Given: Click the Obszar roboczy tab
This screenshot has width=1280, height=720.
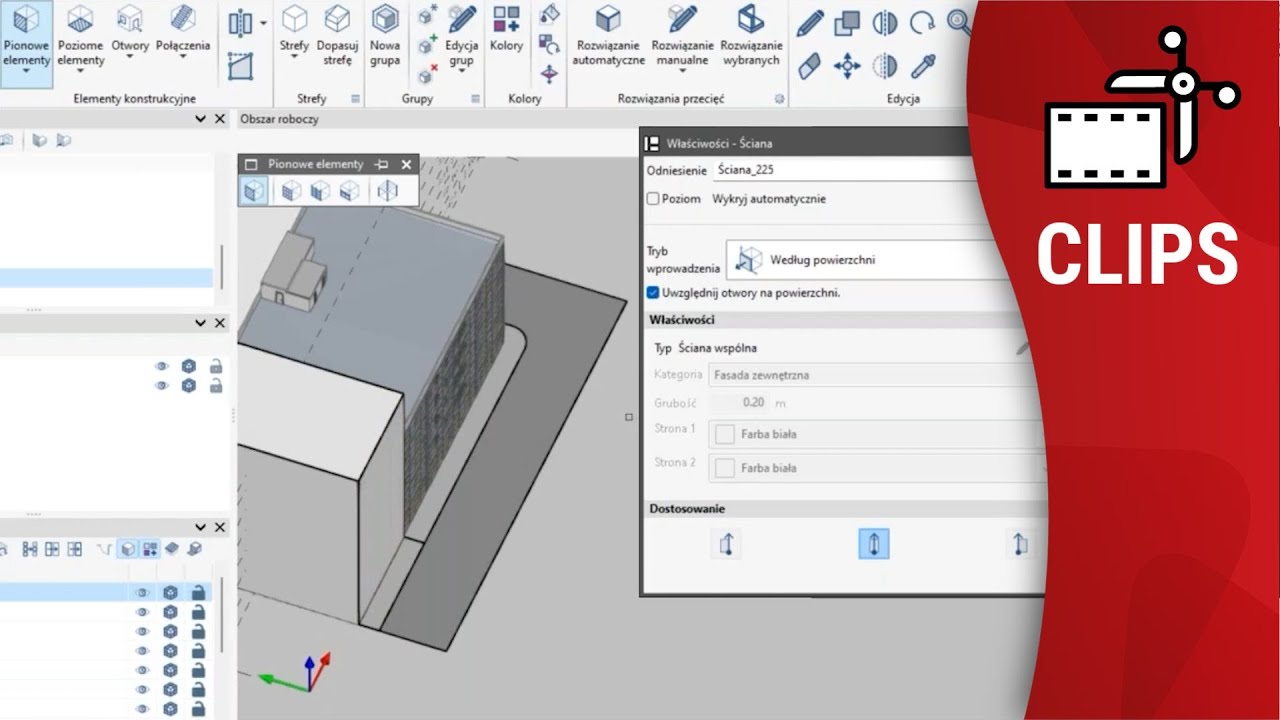Looking at the screenshot, I should [x=279, y=119].
